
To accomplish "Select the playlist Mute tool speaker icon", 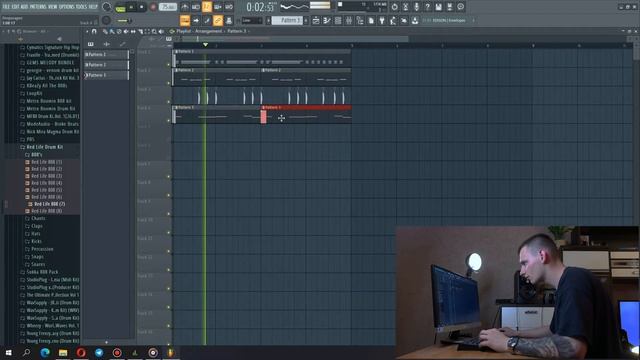I will [x=126, y=31].
